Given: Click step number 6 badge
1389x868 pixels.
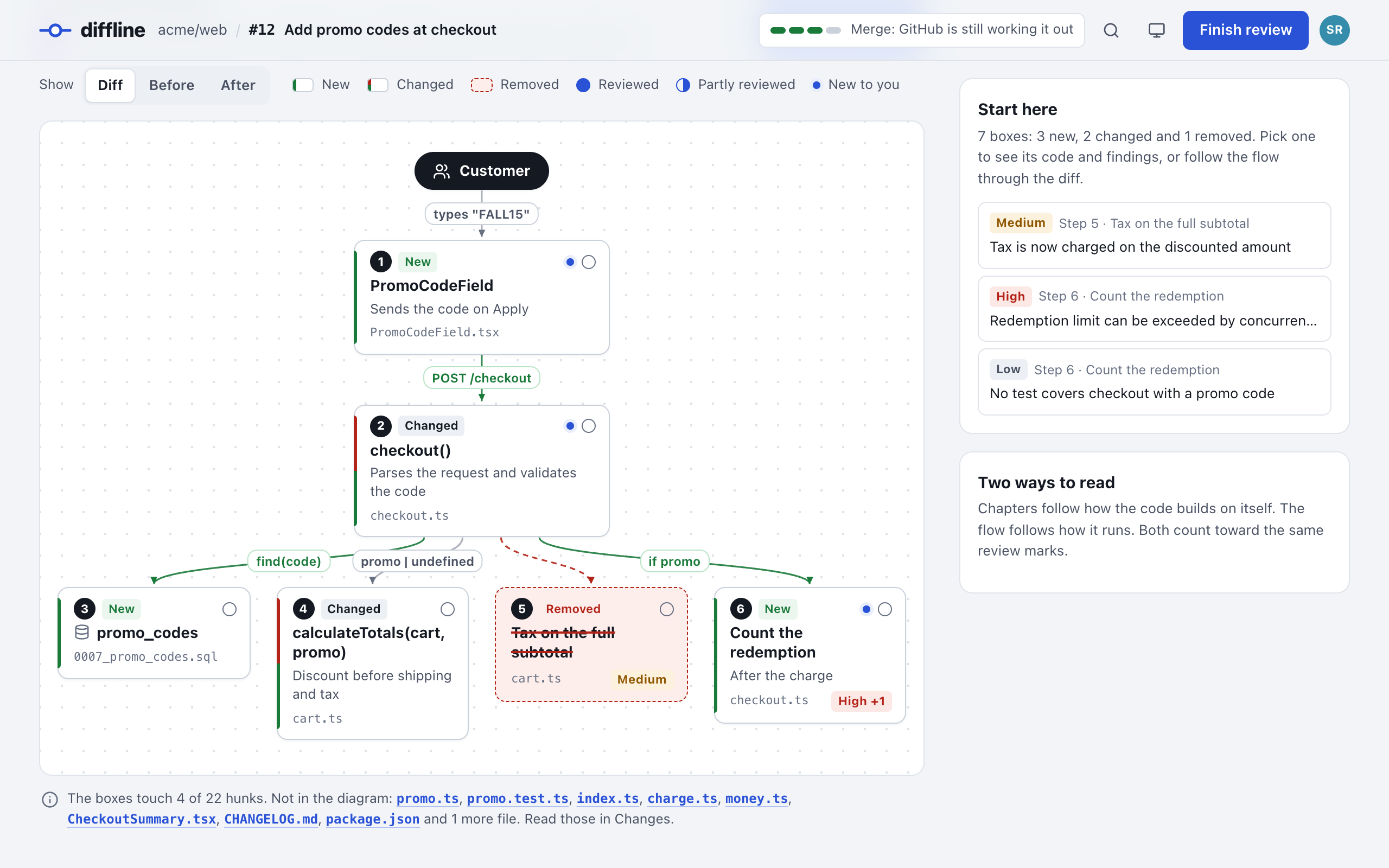Looking at the screenshot, I should tap(741, 609).
